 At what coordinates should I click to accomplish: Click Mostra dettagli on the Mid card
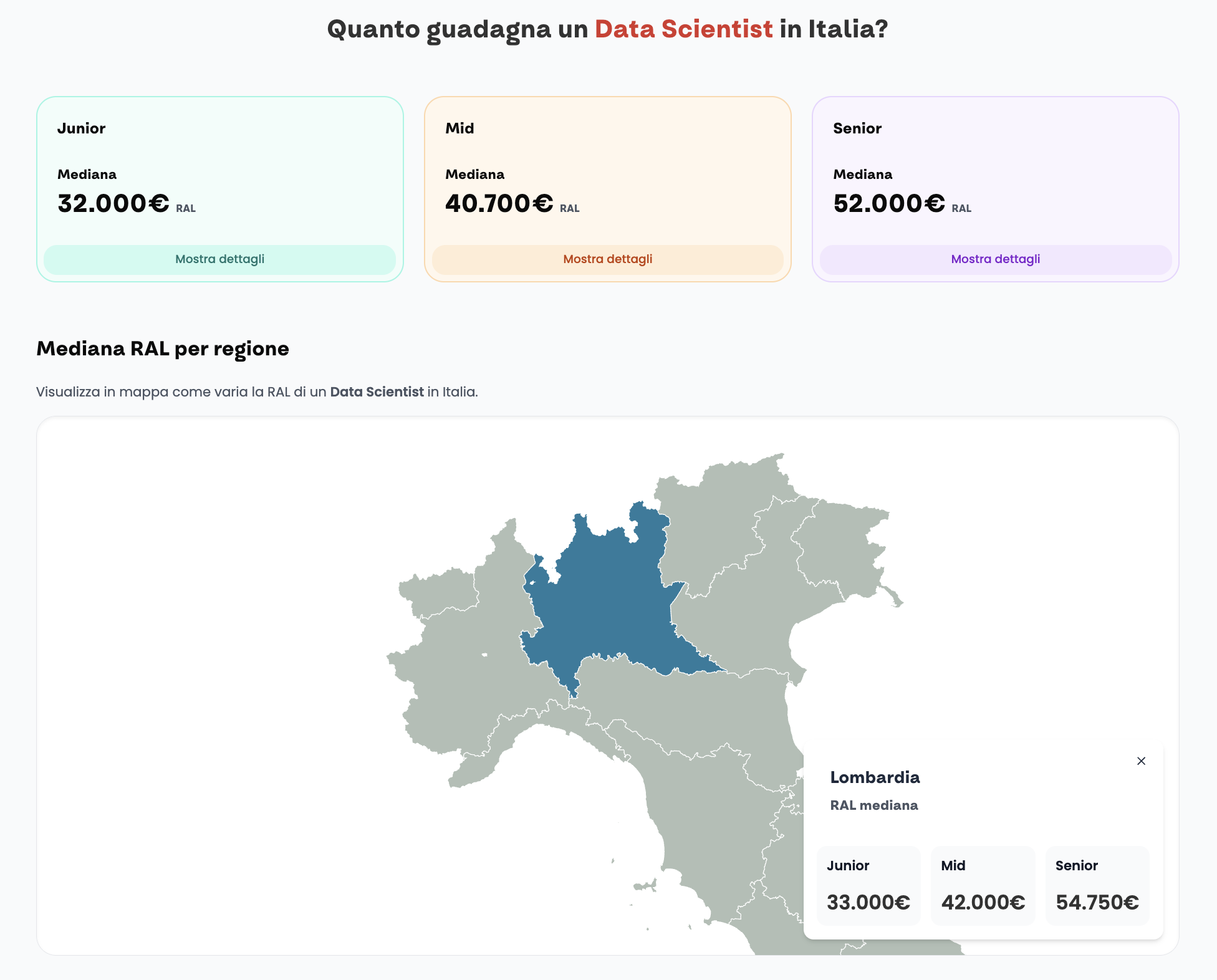pos(607,259)
